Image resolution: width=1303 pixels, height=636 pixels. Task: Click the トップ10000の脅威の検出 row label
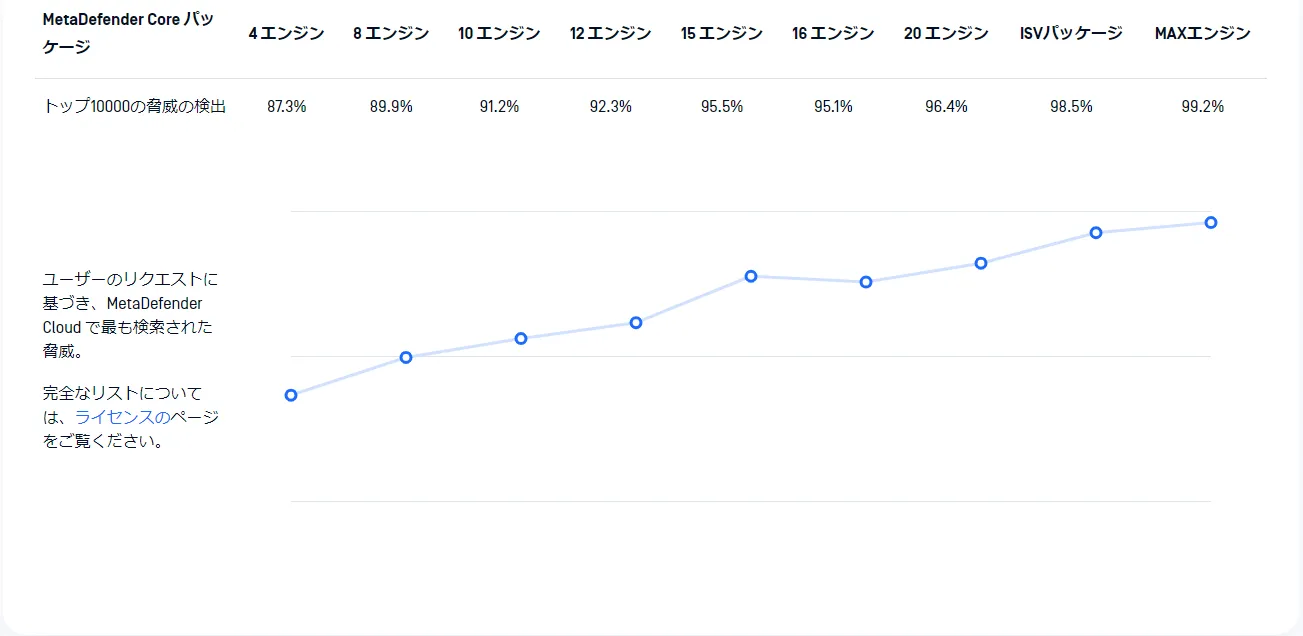[134, 107]
